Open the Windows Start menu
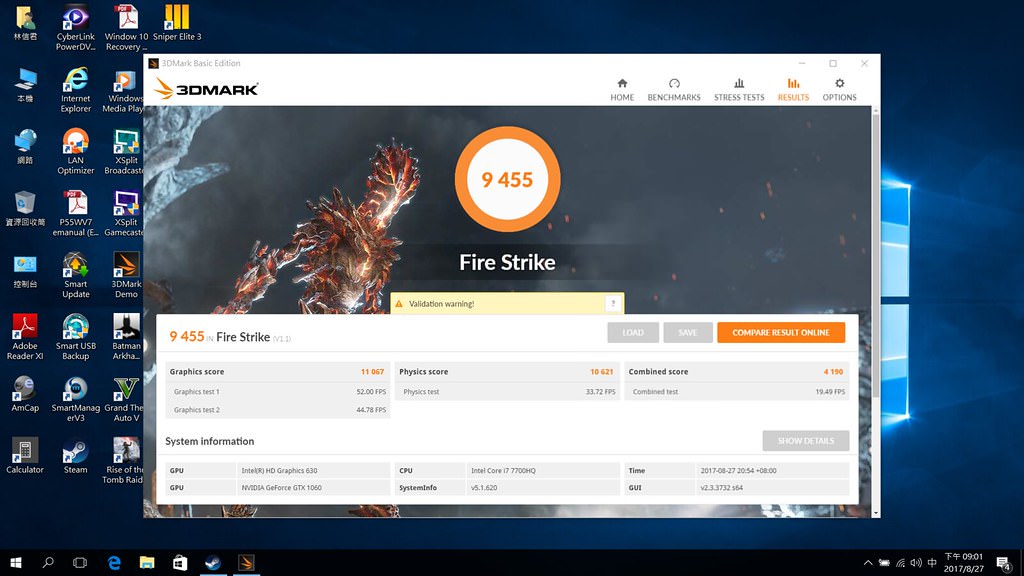This screenshot has height=576, width=1024. [x=16, y=562]
